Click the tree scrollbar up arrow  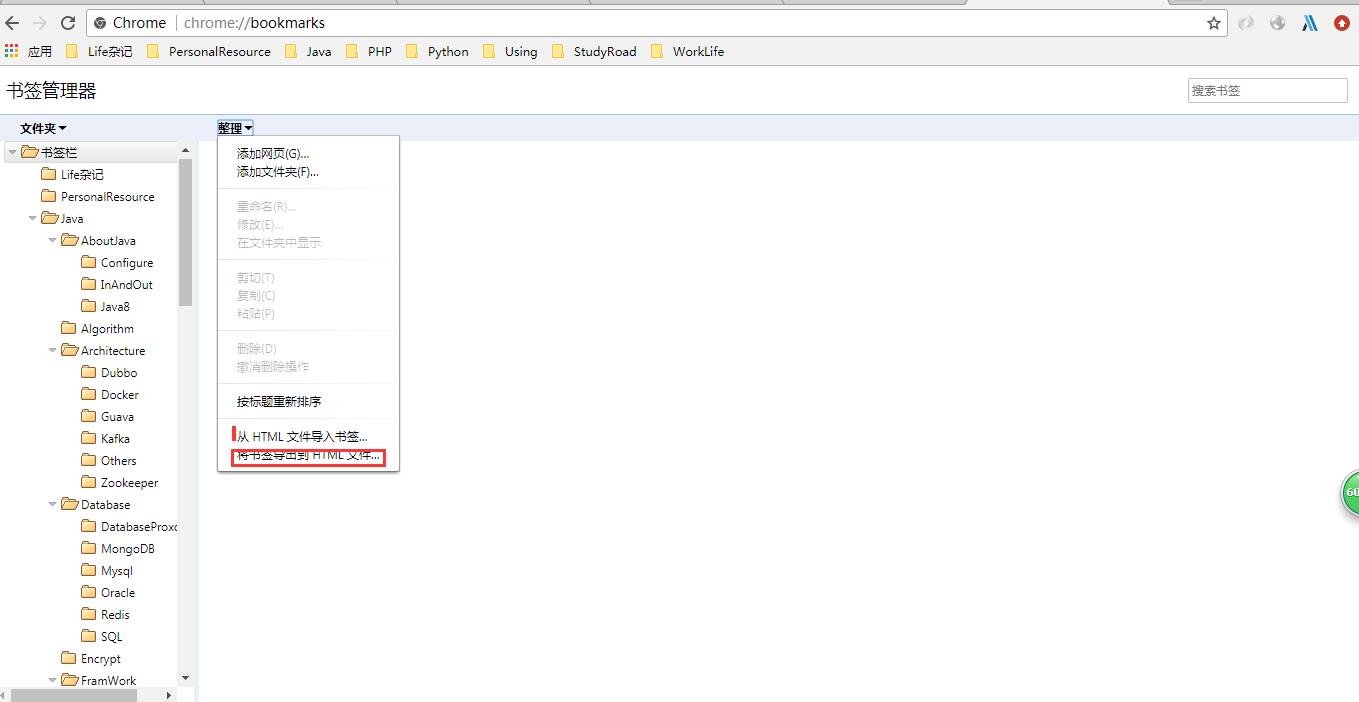point(185,150)
